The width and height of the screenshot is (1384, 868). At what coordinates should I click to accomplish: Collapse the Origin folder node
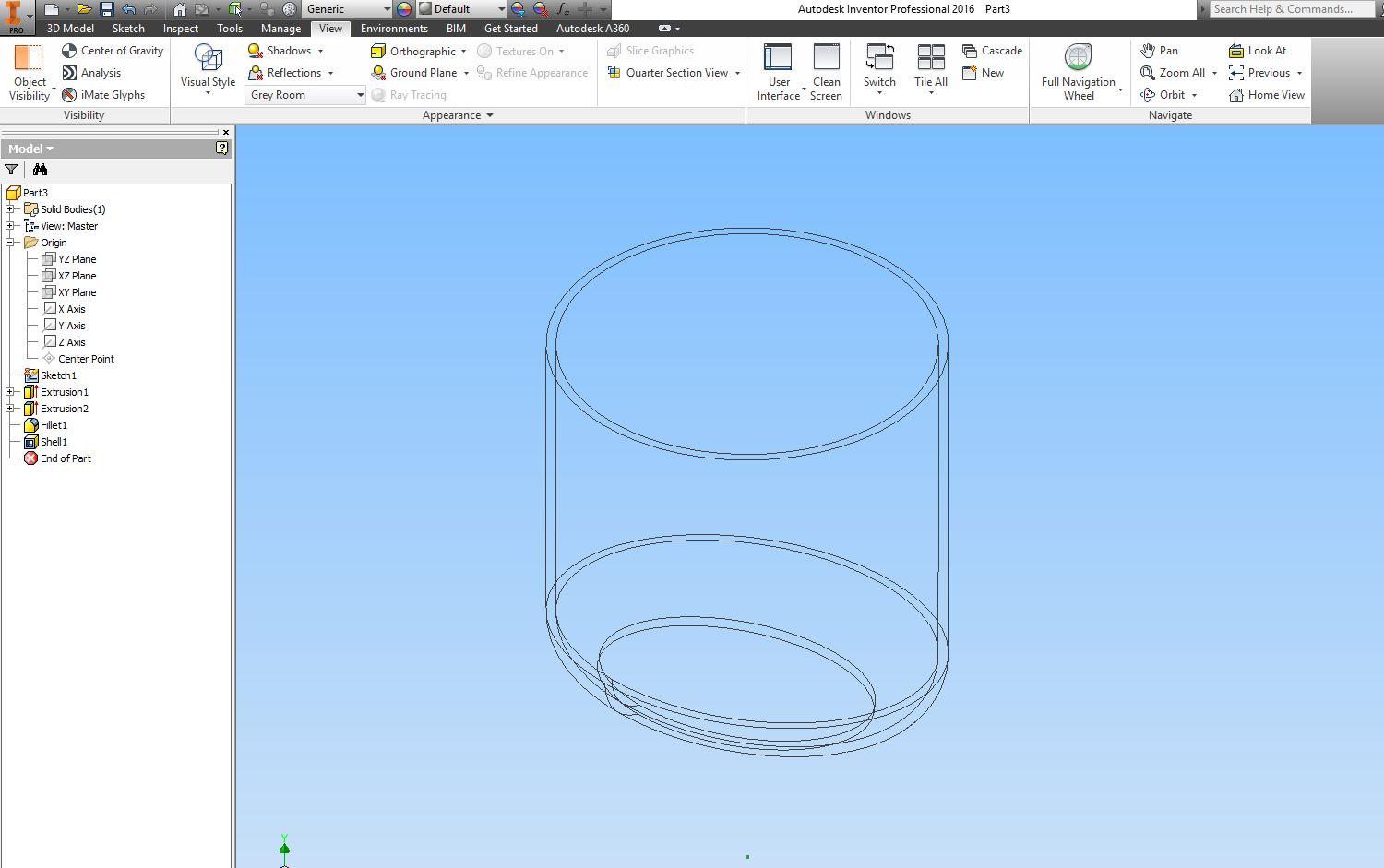click(10, 243)
